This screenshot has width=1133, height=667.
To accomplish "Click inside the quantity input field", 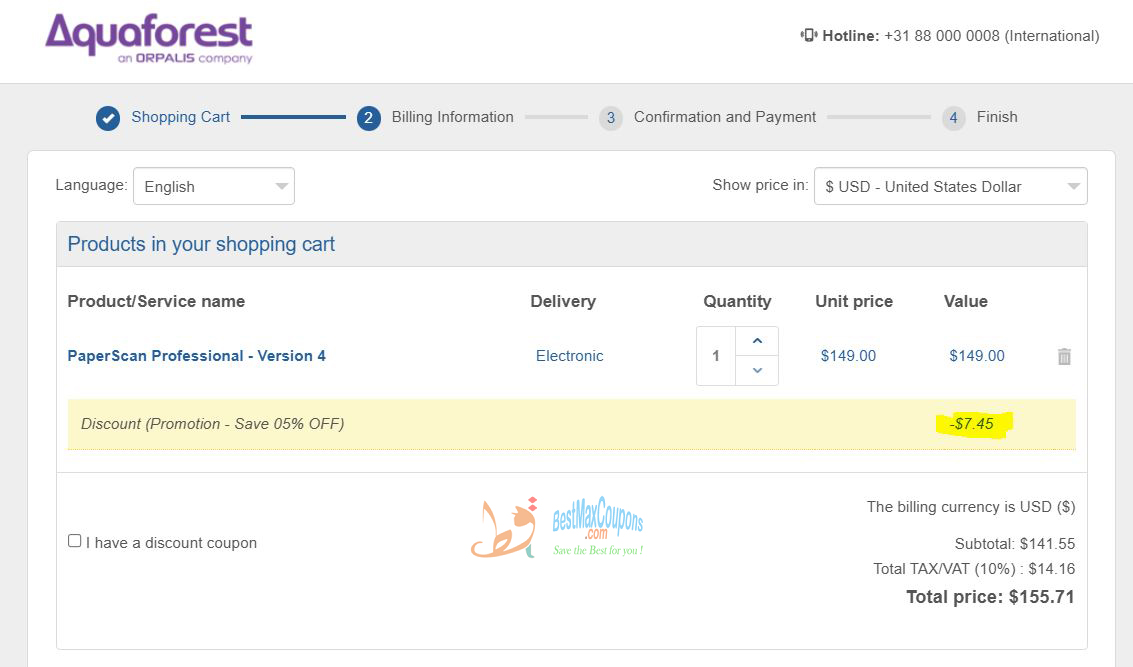I will coord(716,356).
